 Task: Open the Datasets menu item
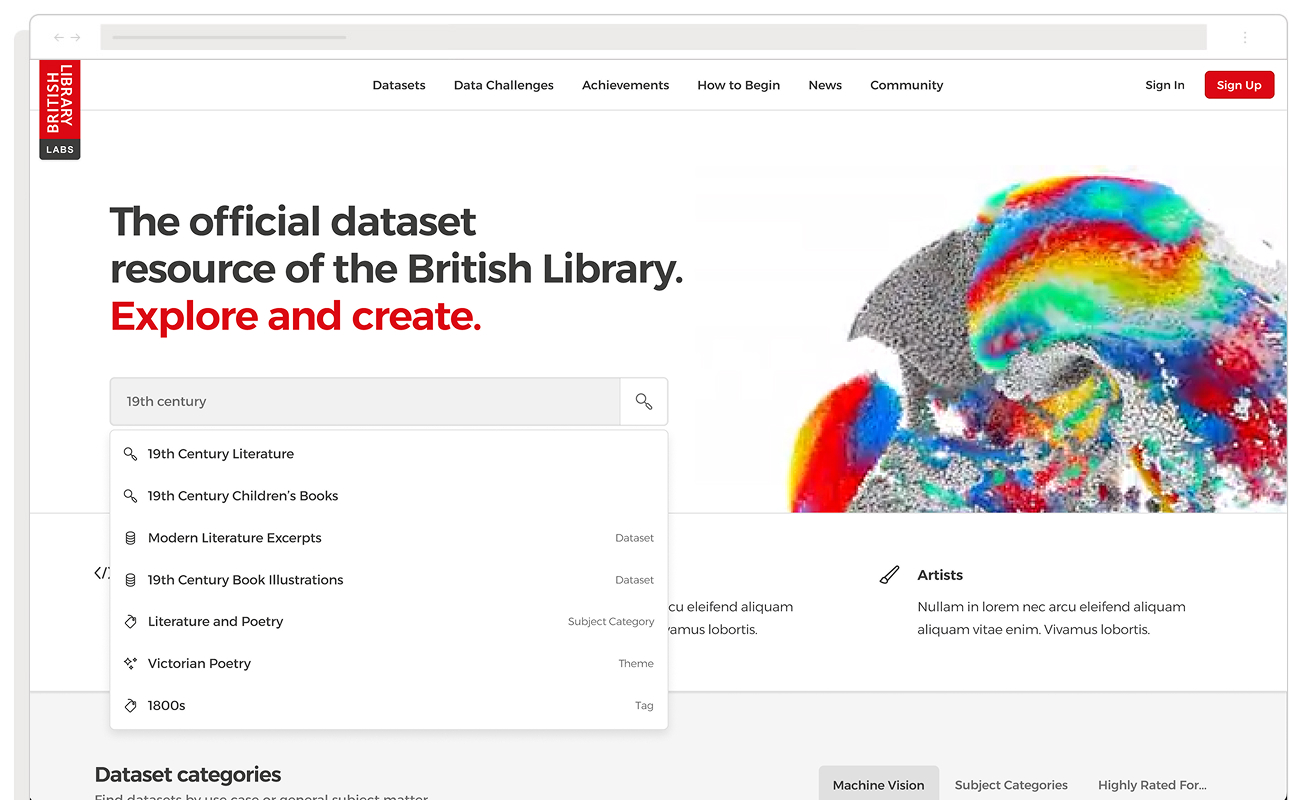(x=399, y=85)
